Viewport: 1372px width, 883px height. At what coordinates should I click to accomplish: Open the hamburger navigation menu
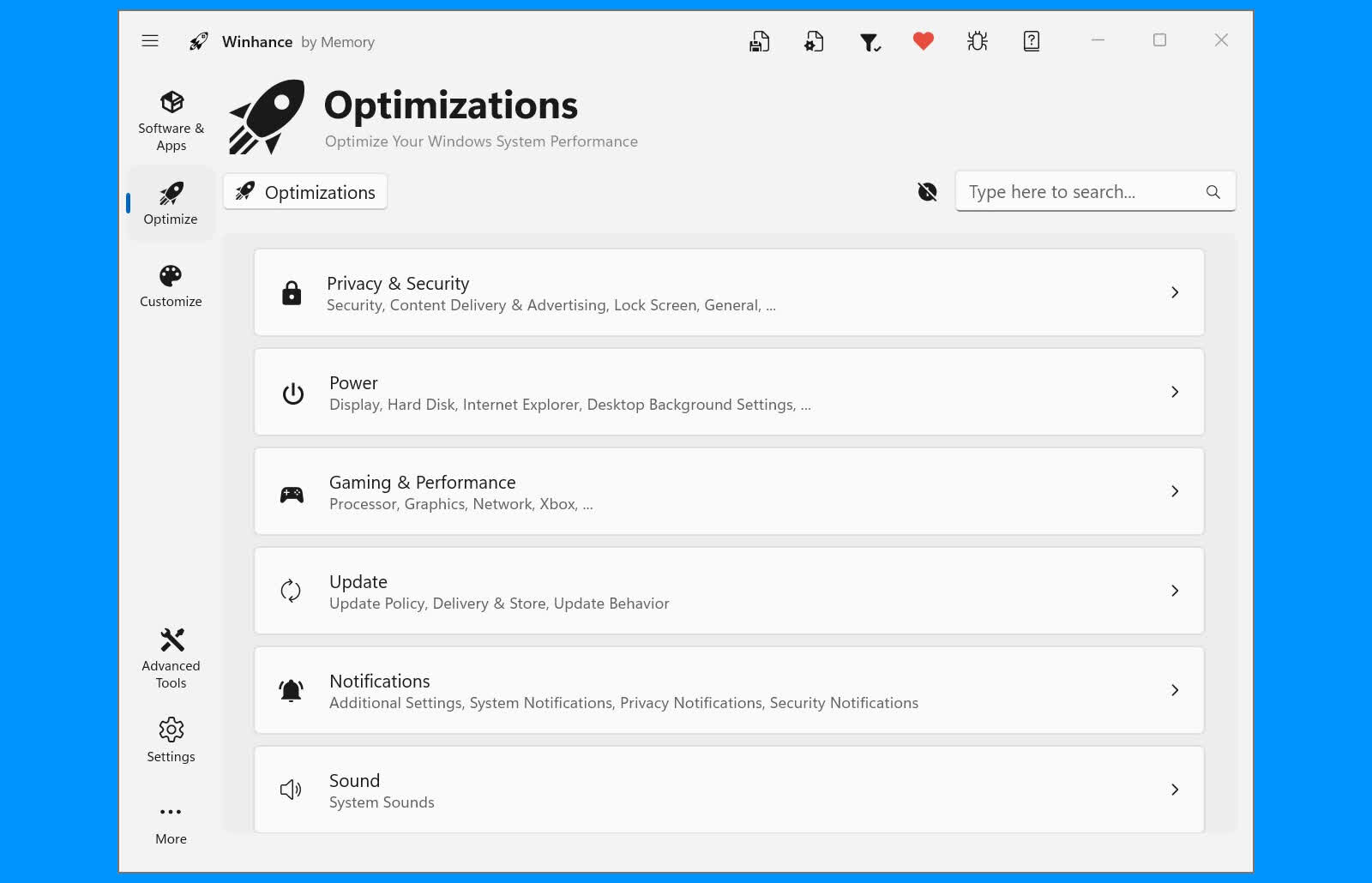tap(150, 41)
